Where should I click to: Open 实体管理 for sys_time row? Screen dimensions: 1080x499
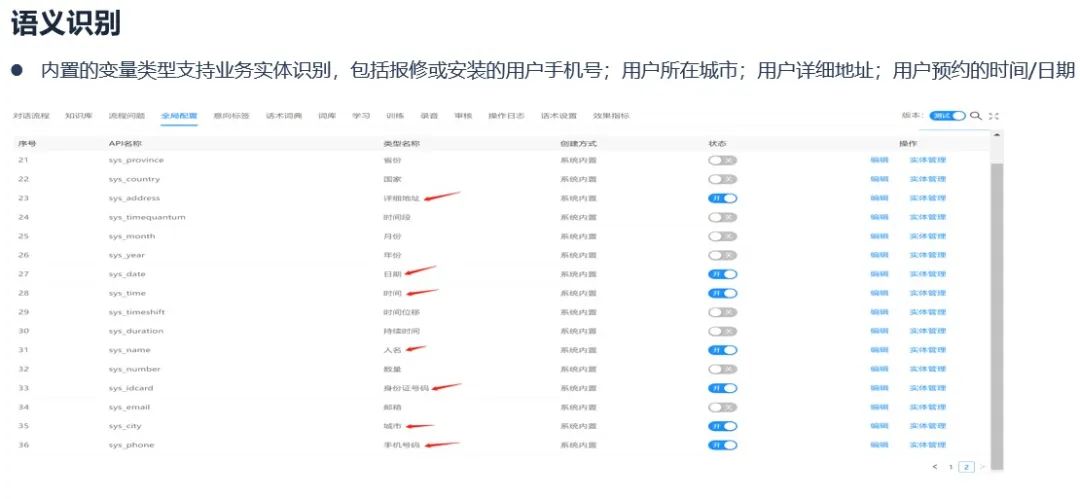tap(927, 293)
